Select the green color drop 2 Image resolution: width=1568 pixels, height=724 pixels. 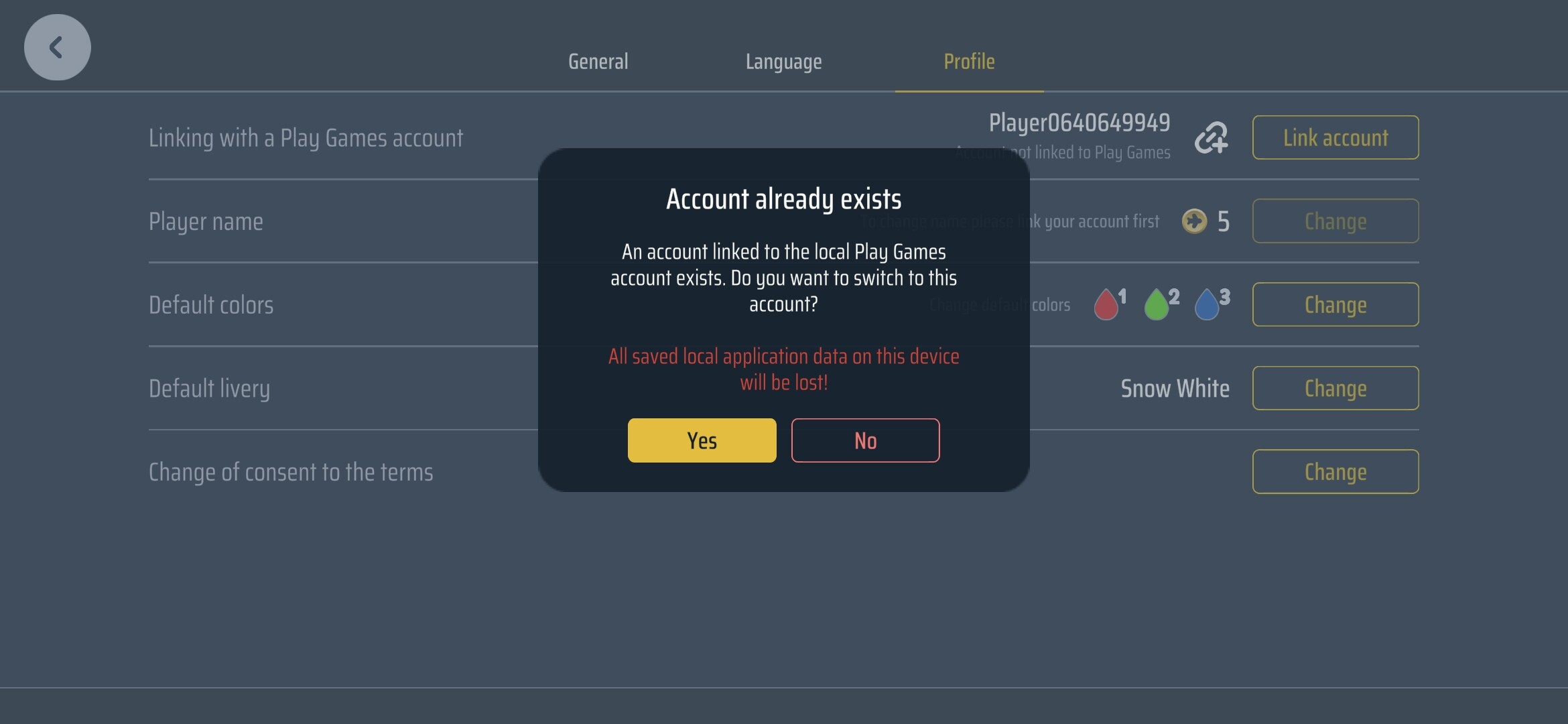pos(1157,304)
